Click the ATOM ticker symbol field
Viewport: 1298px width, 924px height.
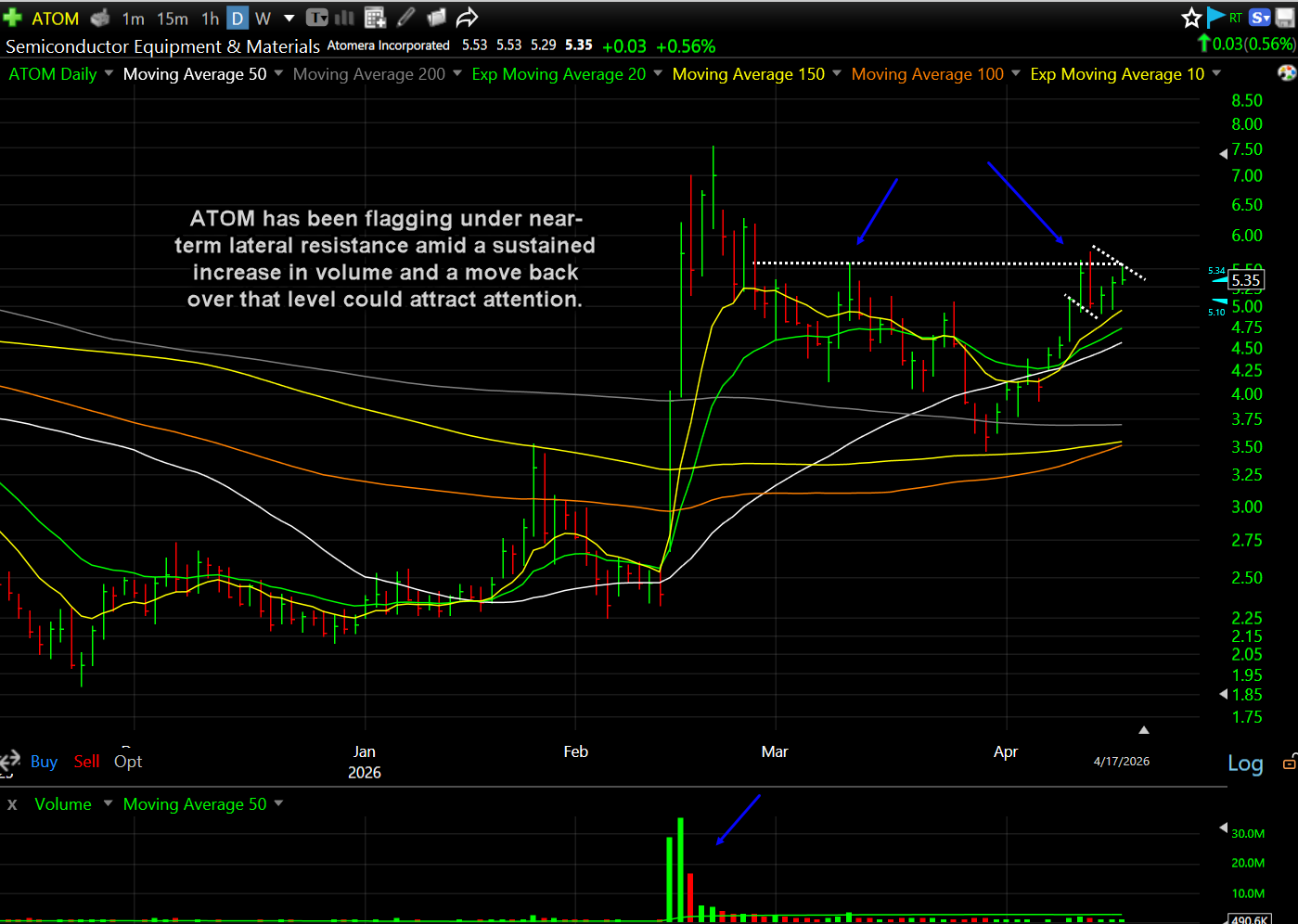click(x=55, y=18)
